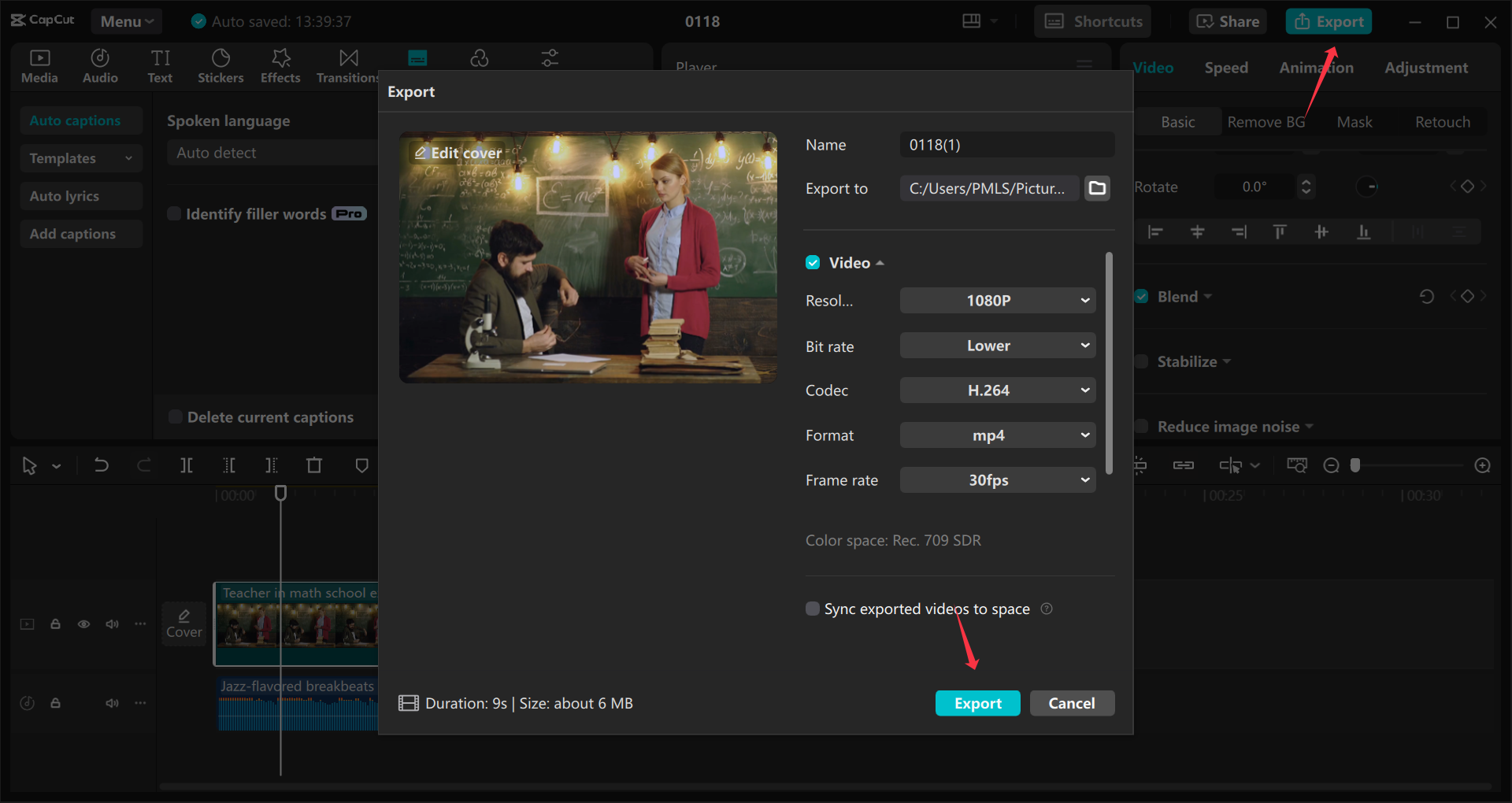
Task: Select the Transitions panel icon
Action: click(346, 65)
